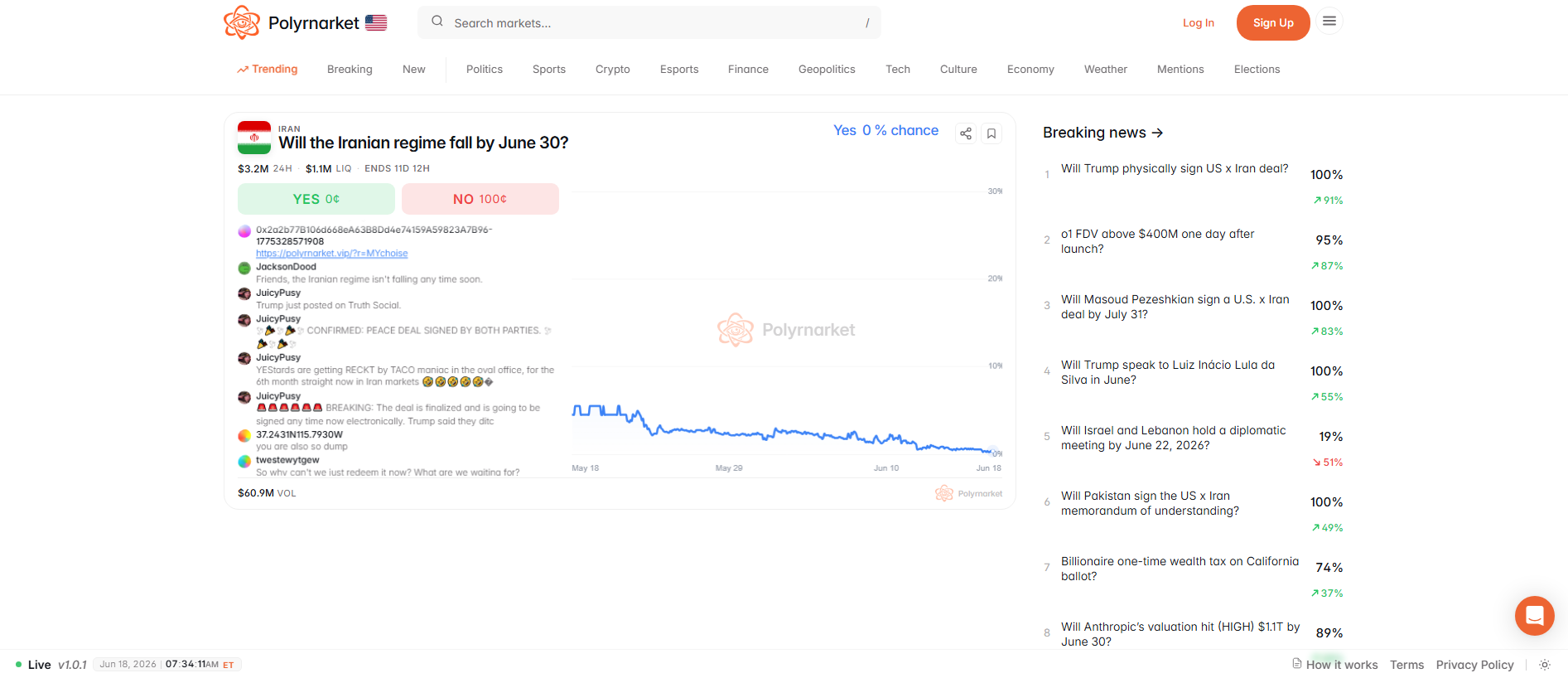This screenshot has height=678, width=1568.
Task: Open the Elections category
Action: click(x=1257, y=70)
